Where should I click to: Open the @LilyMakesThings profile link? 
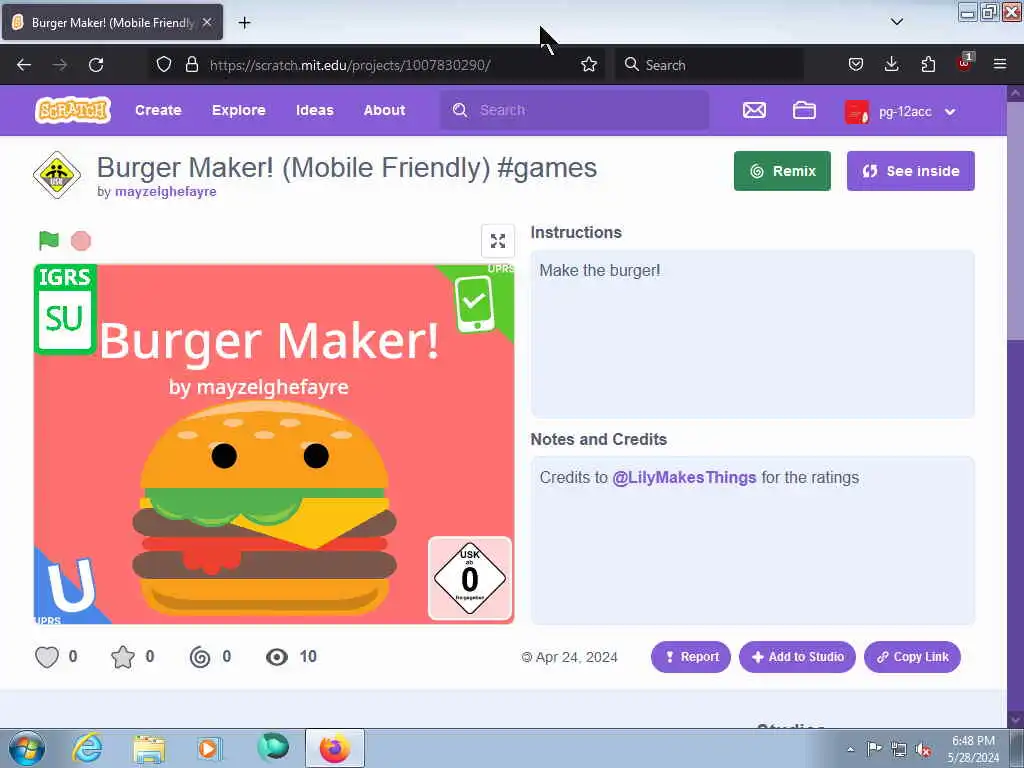684,477
